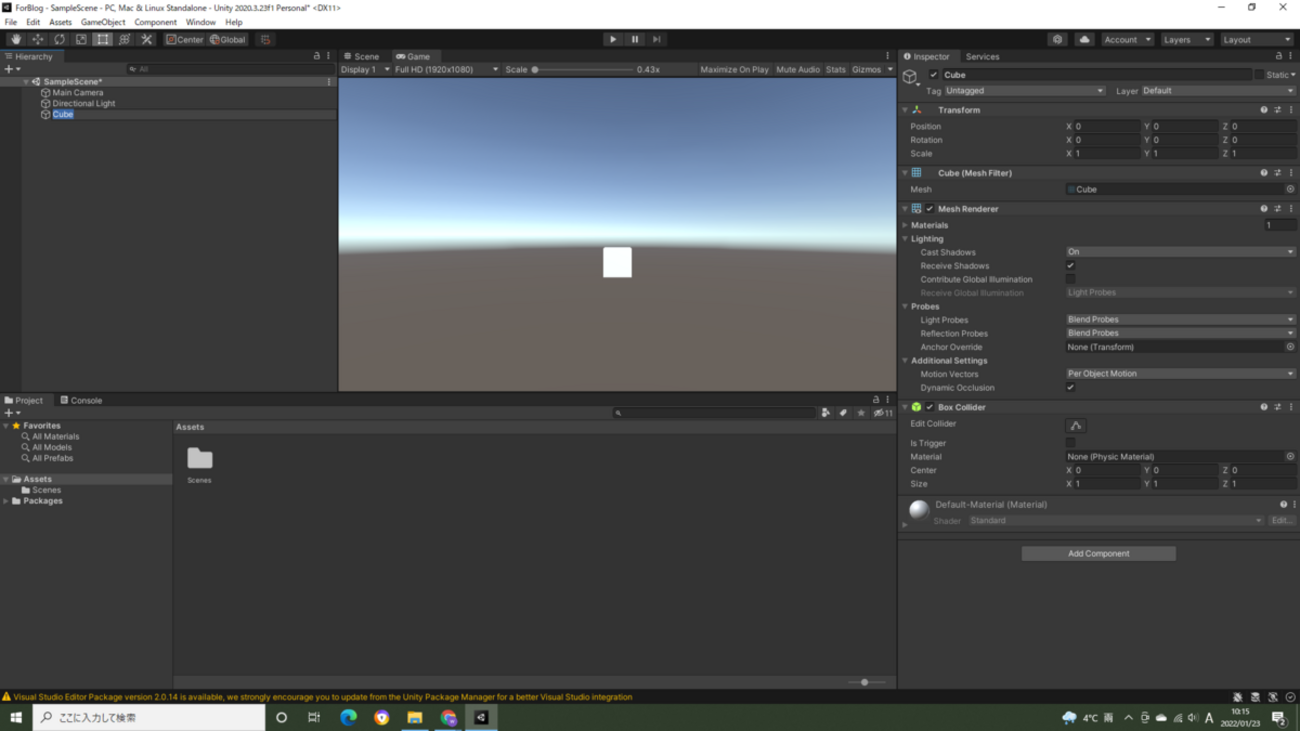
Task: Select the Scale tool
Action: pos(81,39)
